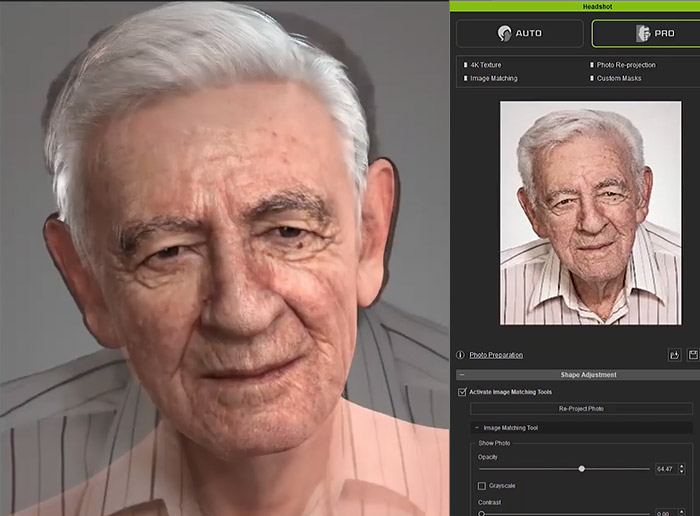Click the Opacity value field
This screenshot has width=700, height=516.
(665, 469)
